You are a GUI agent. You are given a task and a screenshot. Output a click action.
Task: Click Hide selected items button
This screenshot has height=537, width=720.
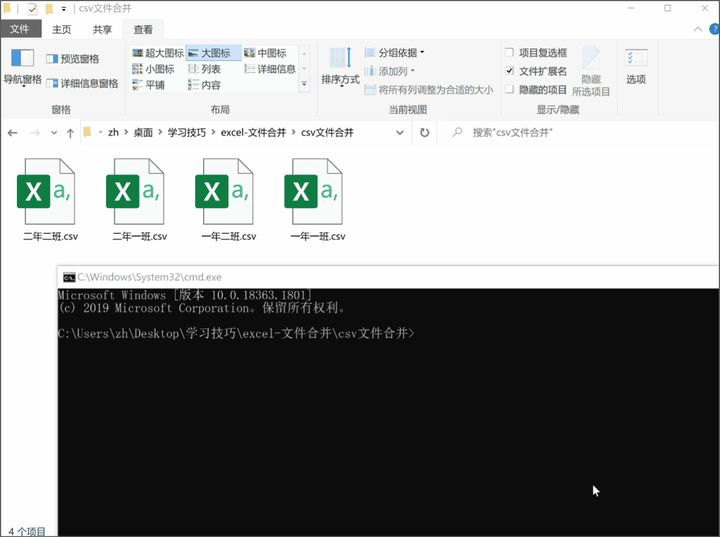(591, 71)
